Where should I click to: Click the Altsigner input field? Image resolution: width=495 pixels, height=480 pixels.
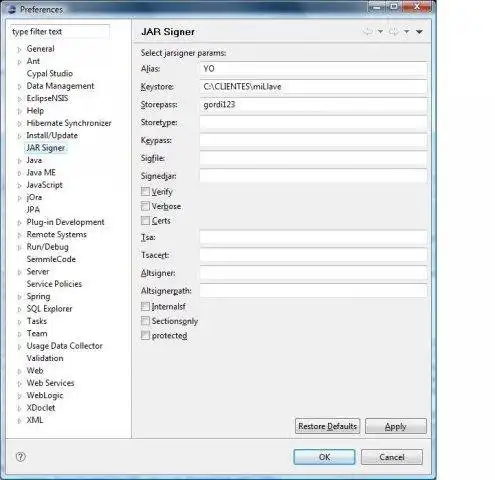[x=313, y=273]
